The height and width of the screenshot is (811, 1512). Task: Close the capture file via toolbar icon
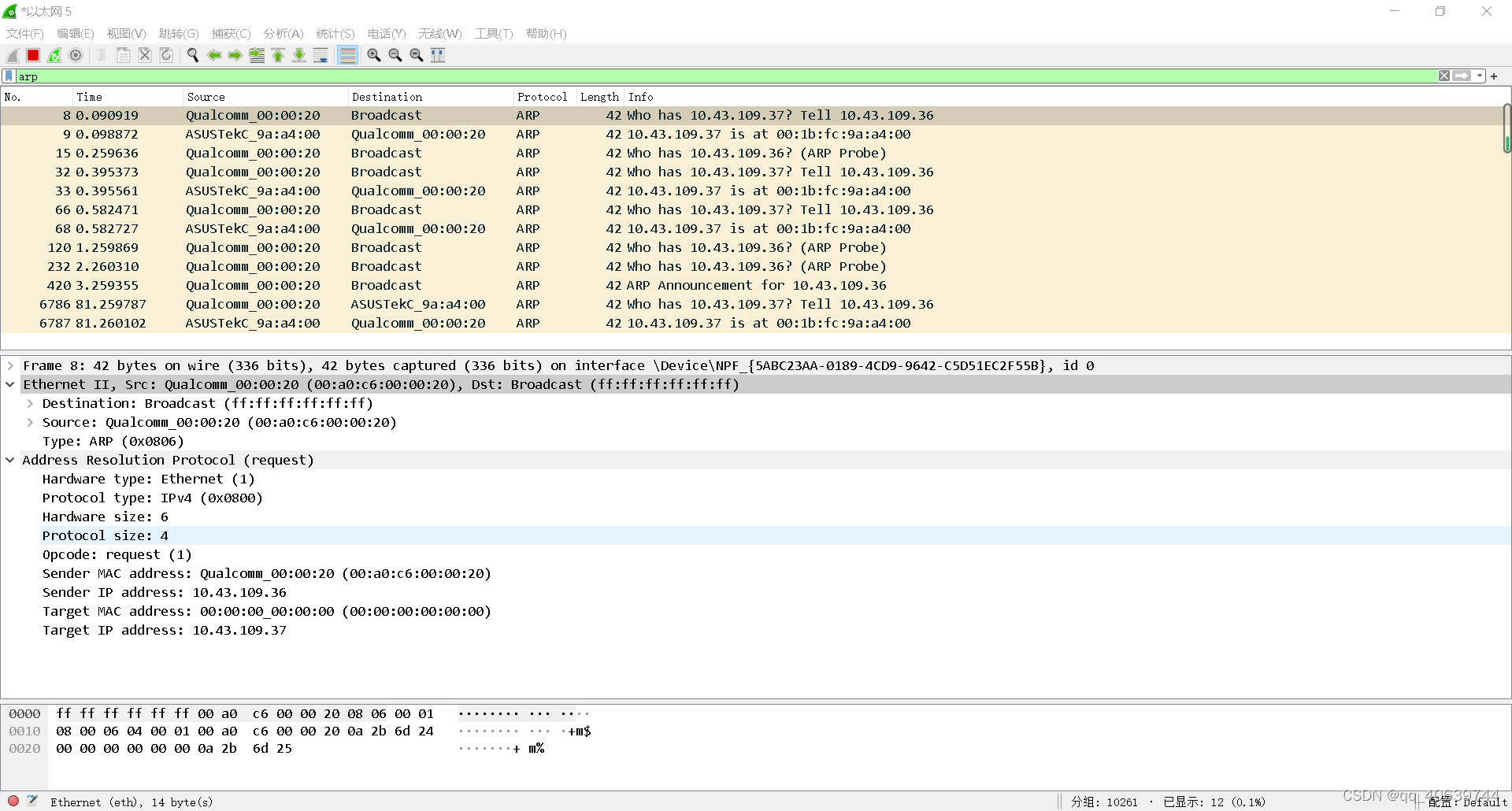[145, 55]
